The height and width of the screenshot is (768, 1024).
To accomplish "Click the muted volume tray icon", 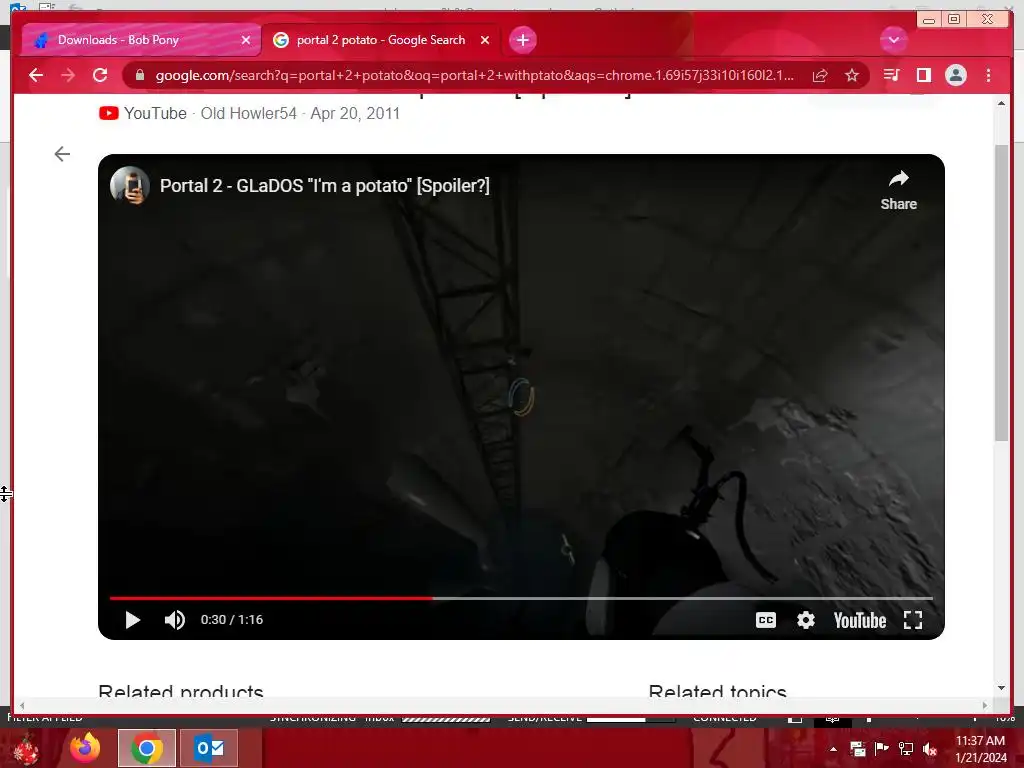I will [x=930, y=749].
